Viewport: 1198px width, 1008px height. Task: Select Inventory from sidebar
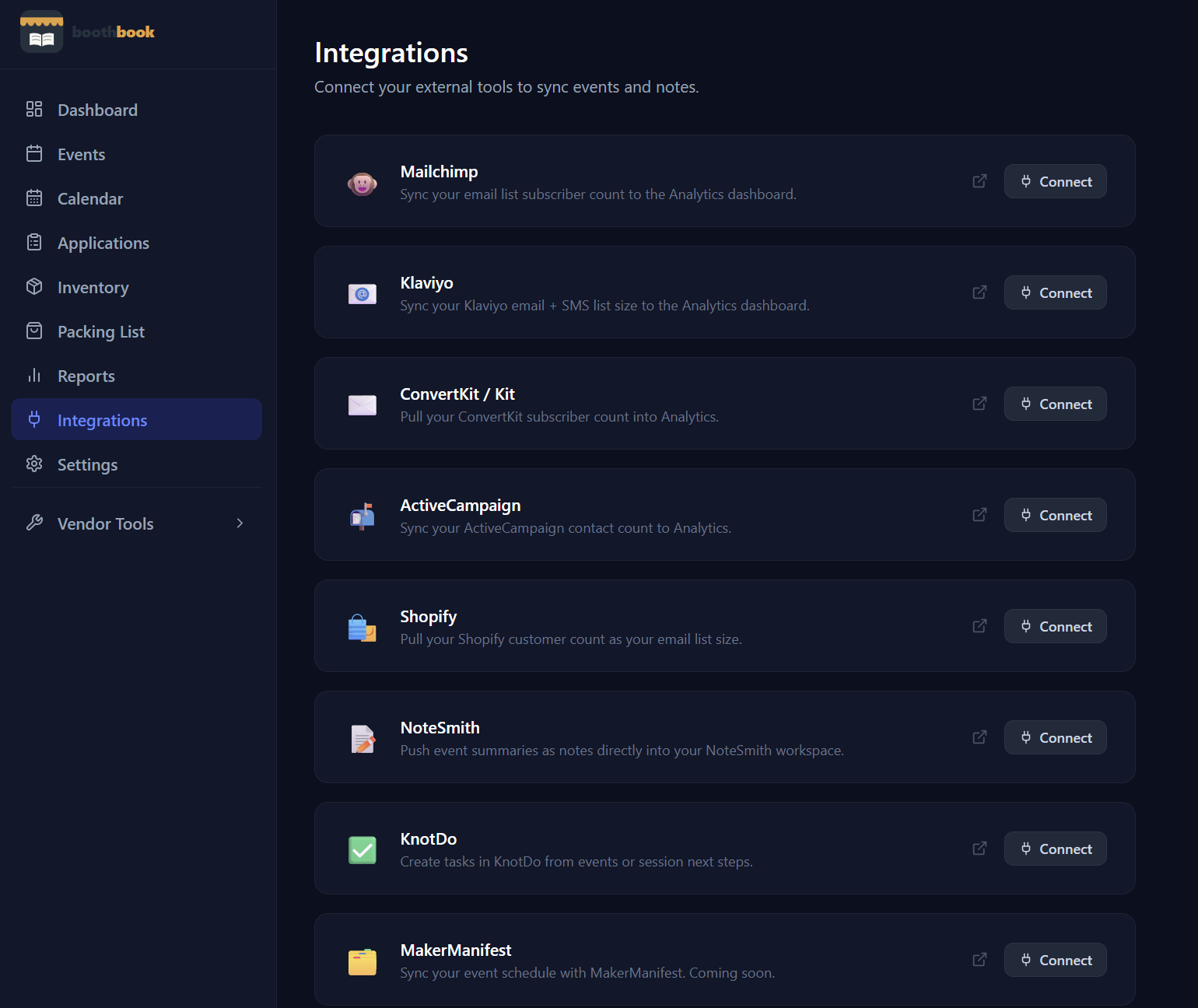coord(136,287)
